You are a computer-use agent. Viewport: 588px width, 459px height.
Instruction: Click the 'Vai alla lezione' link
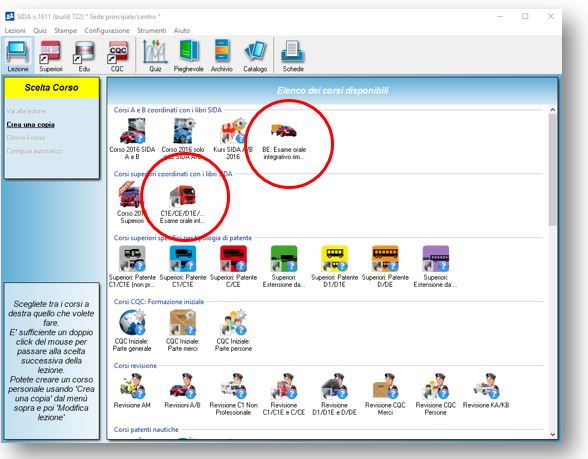pyautogui.click(x=26, y=111)
